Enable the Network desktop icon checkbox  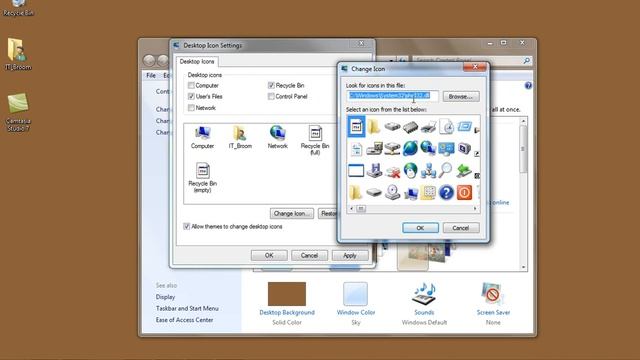[191, 108]
